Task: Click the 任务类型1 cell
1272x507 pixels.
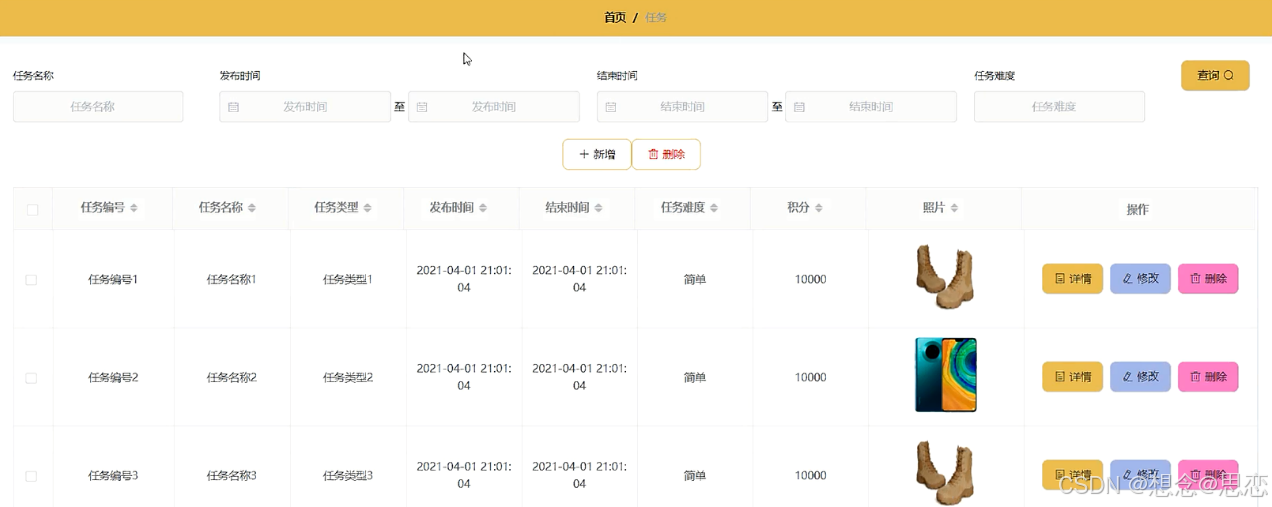Action: (x=348, y=280)
